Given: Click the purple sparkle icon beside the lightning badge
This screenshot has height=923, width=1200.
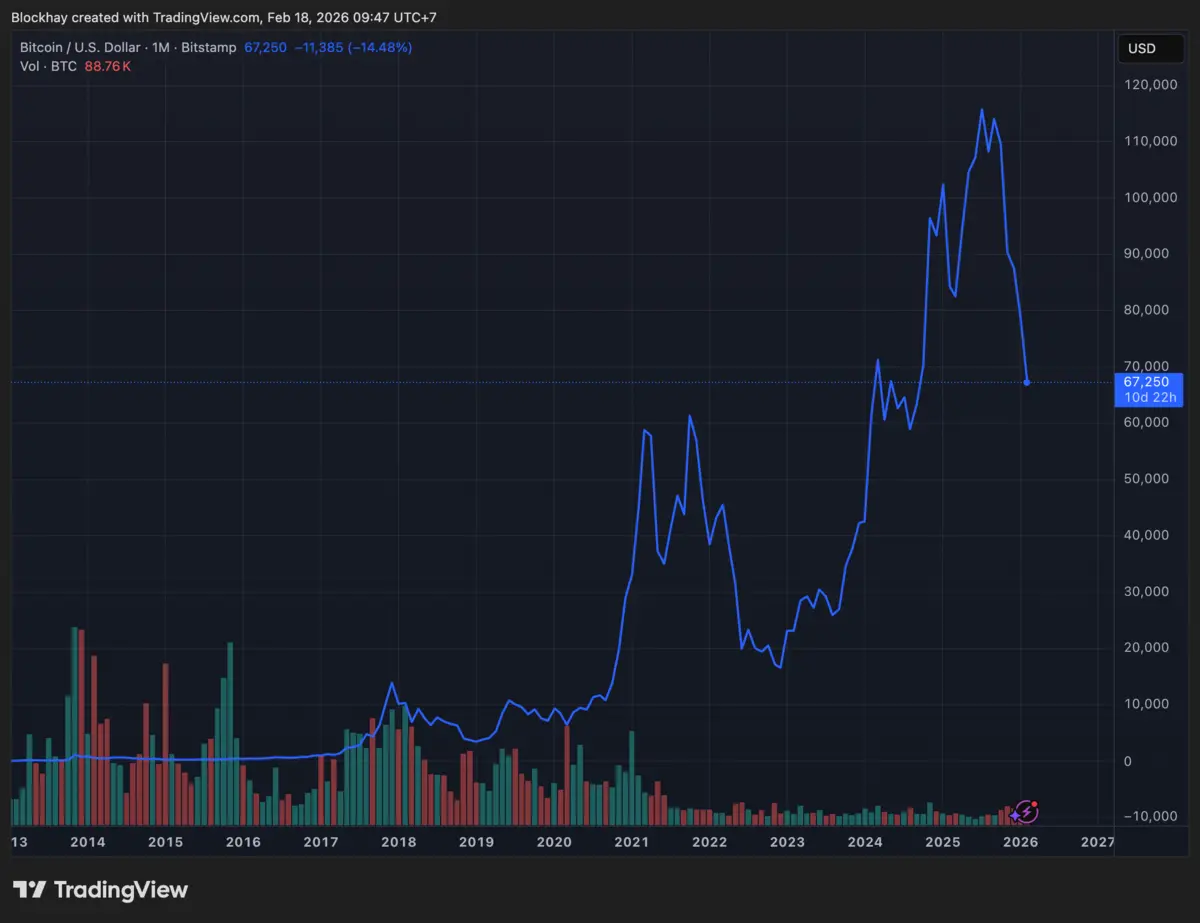Looking at the screenshot, I should [1014, 816].
